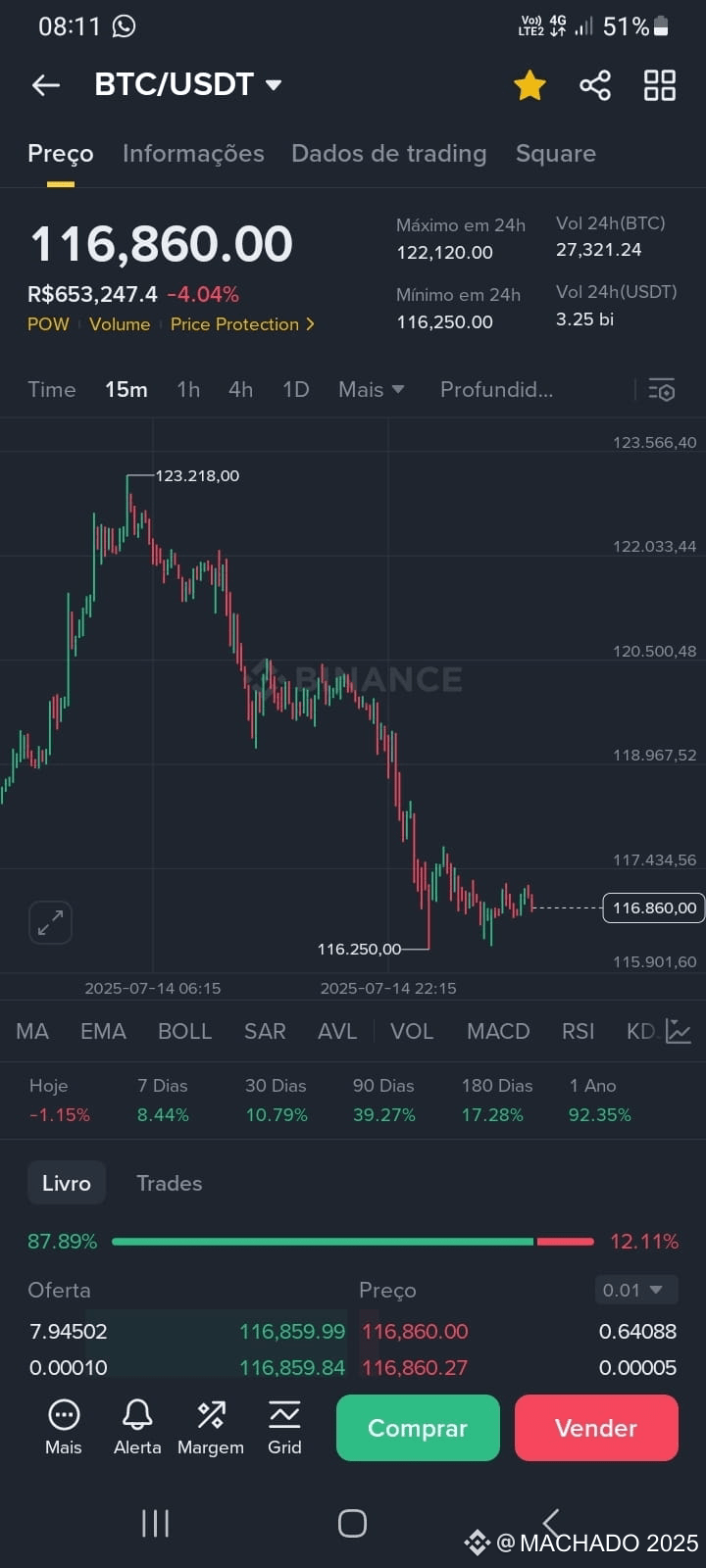Toggle the EMA indicator
The image size is (706, 1568).
[103, 1031]
